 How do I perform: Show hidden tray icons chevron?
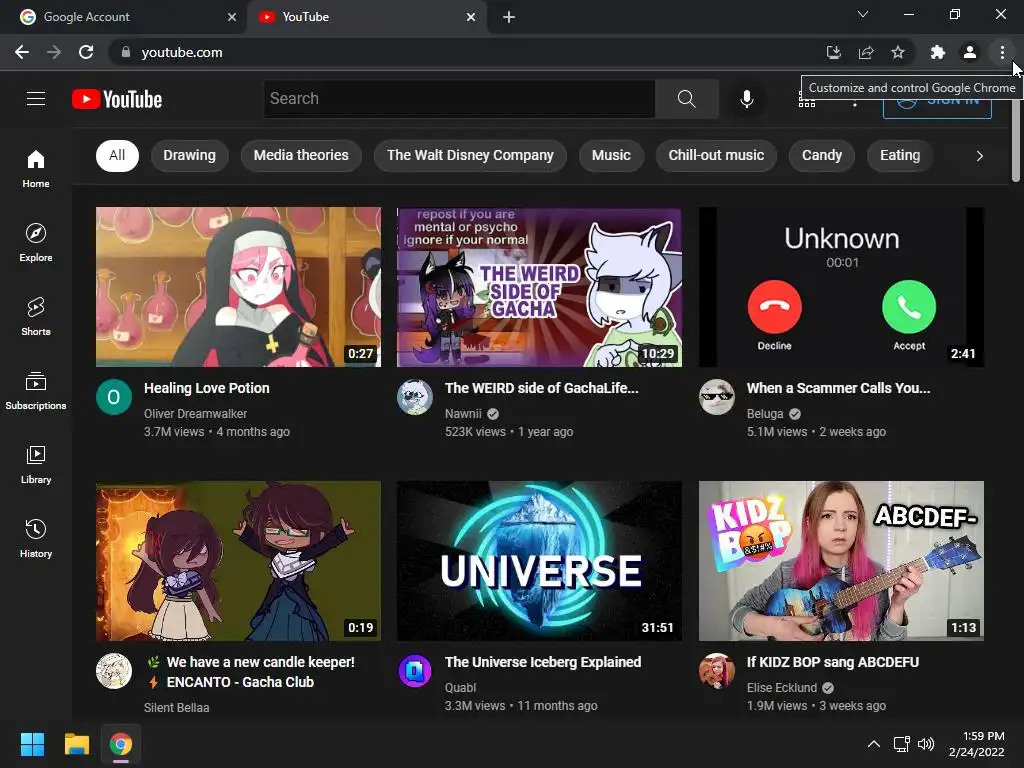pyautogui.click(x=874, y=744)
